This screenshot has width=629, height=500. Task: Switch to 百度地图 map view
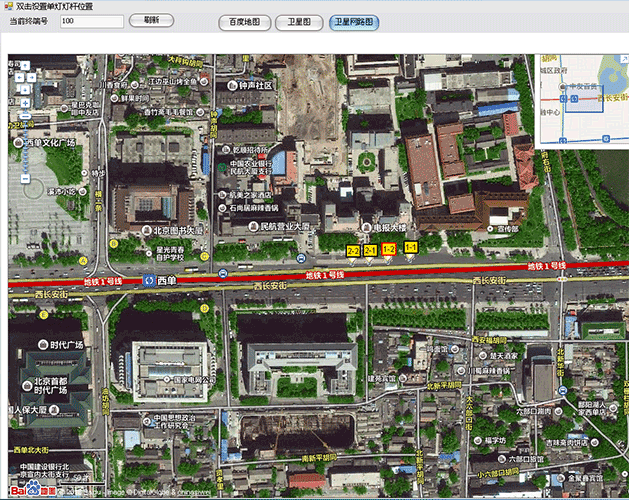243,21
